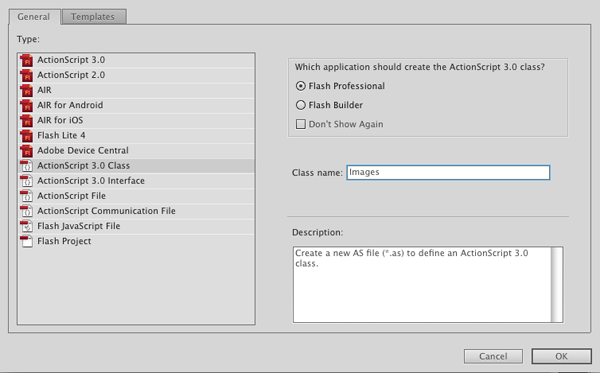The height and width of the screenshot is (373, 600).
Task: Select the Flash Professional radio button
Action: click(x=301, y=86)
